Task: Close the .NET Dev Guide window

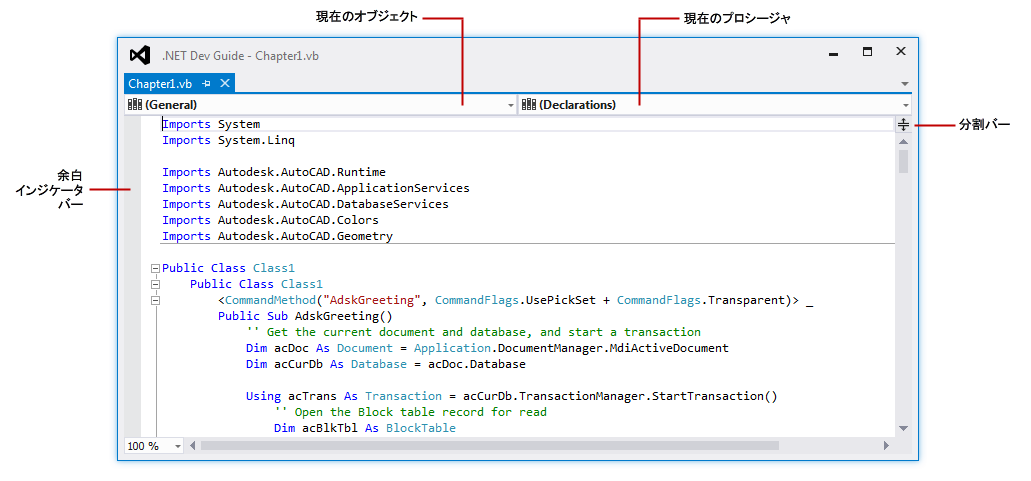Action: click(x=901, y=51)
